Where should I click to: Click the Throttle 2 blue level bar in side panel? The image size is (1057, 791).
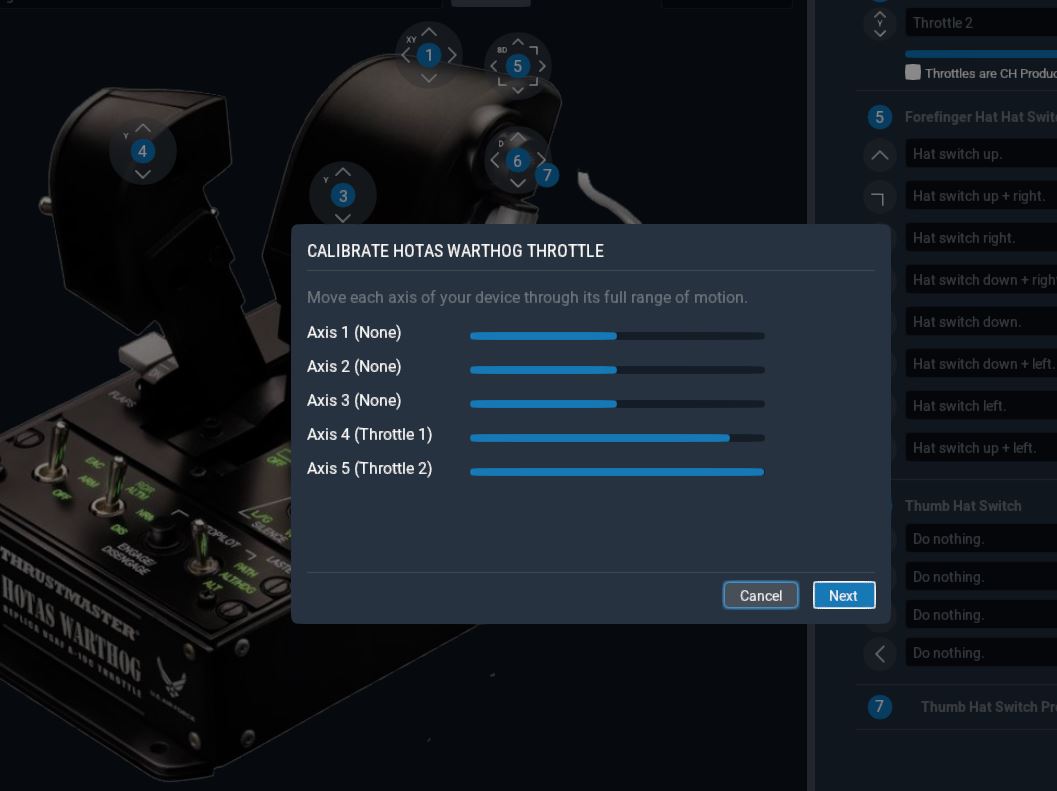tap(981, 54)
